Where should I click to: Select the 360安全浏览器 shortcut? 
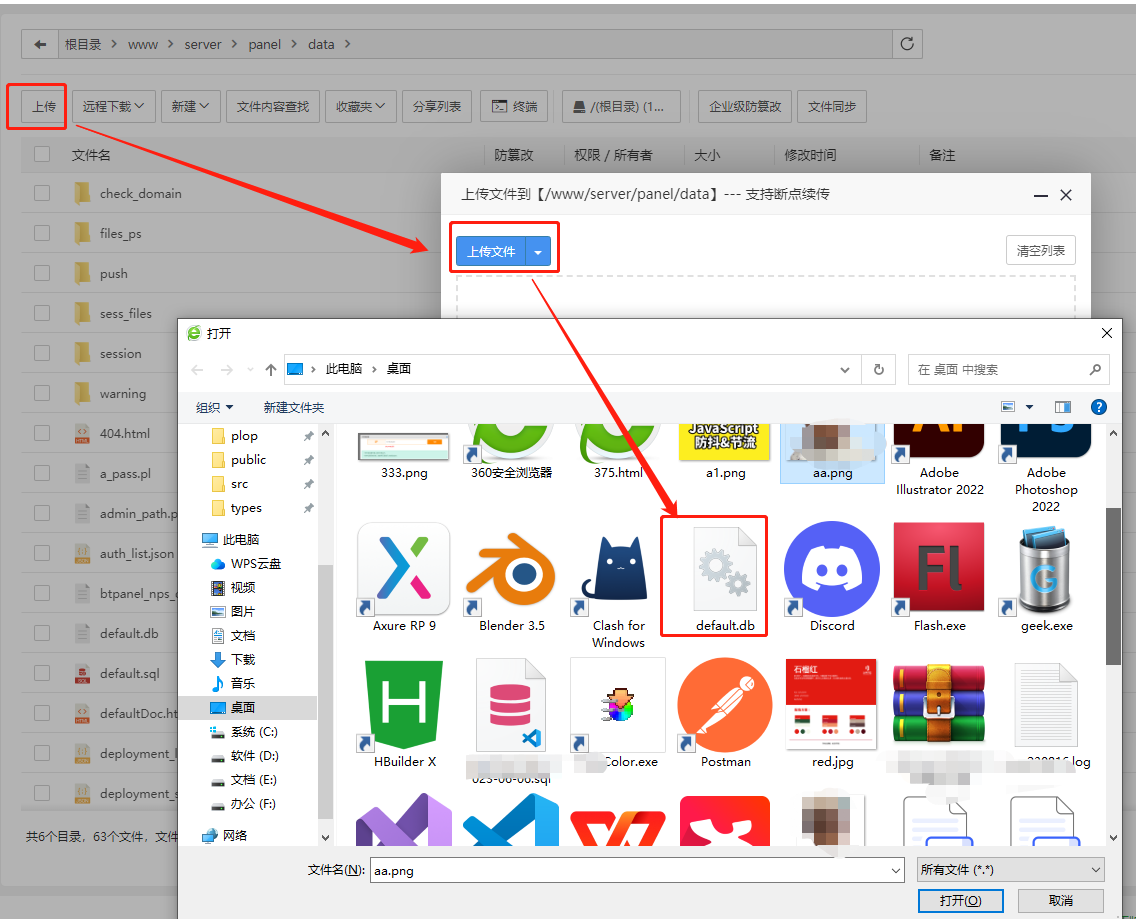point(511,453)
